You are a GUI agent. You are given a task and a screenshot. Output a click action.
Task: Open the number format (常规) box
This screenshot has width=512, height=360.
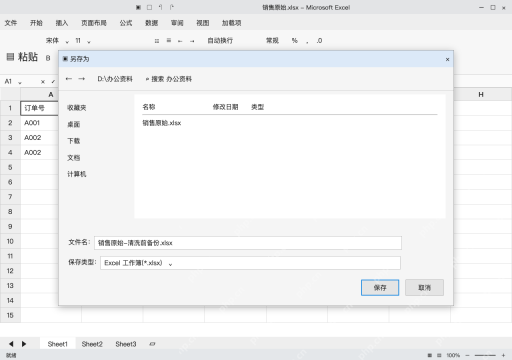point(272,41)
